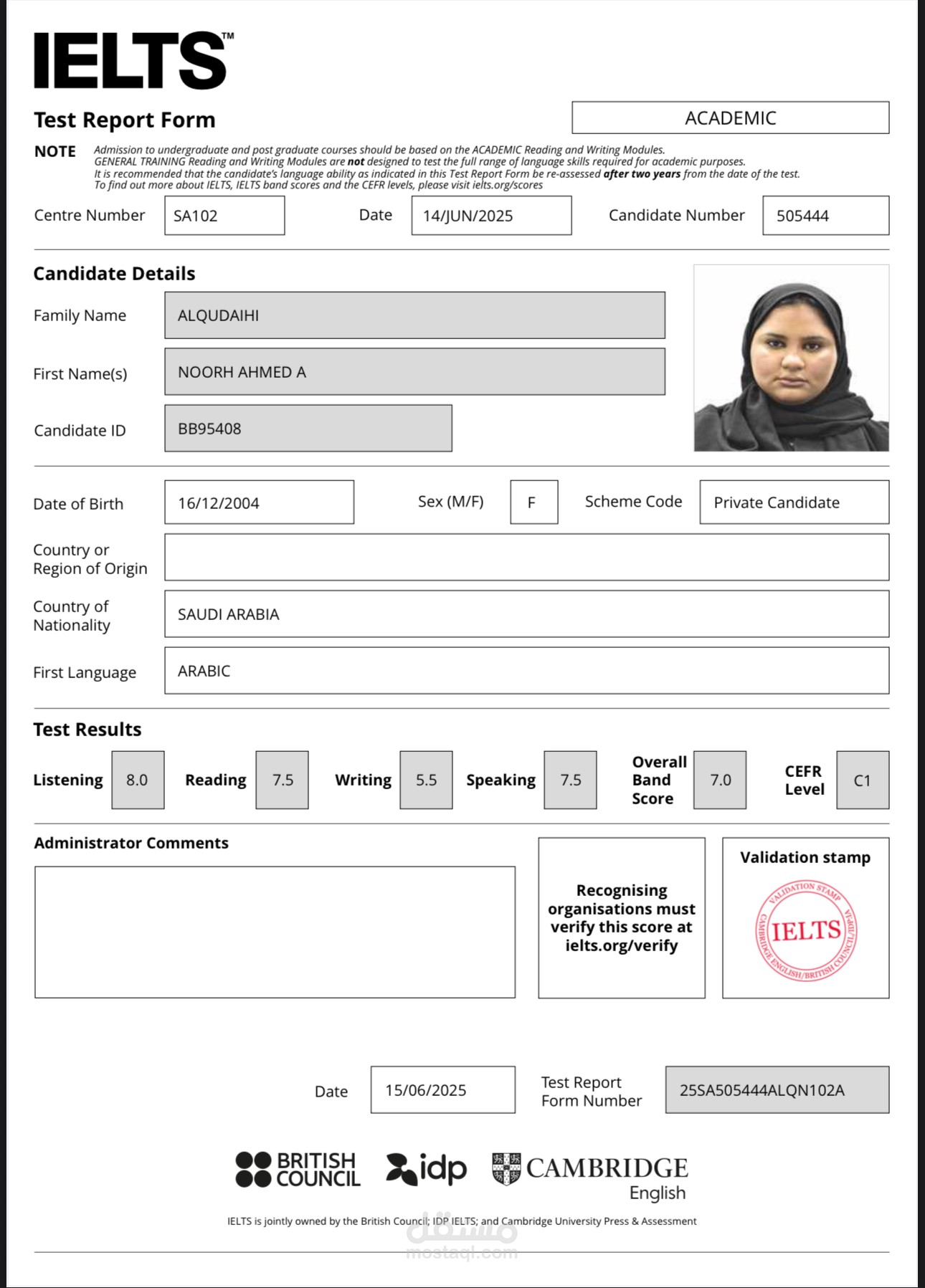The width and height of the screenshot is (925, 1288).
Task: Click the Test Report Form Number field
Action: click(777, 1089)
